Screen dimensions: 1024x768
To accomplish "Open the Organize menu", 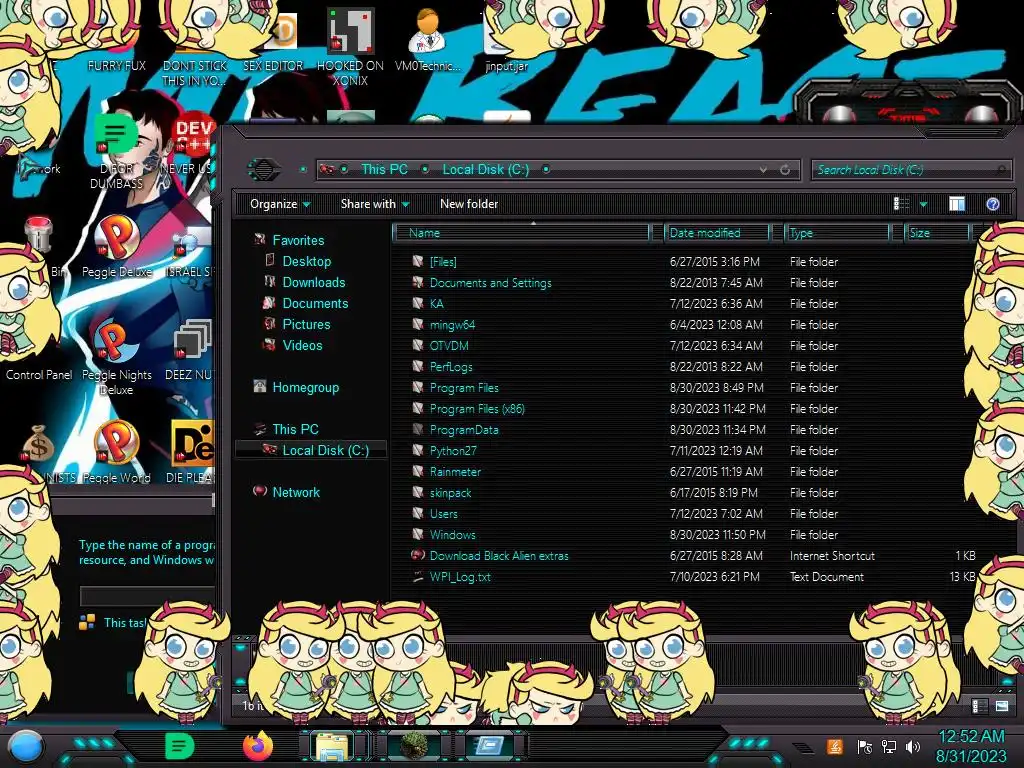I will [280, 204].
